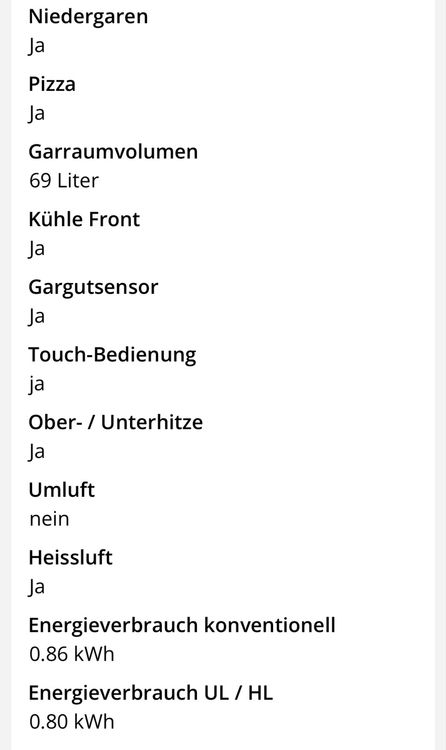
Task: Click the Umluft label
Action: [x=62, y=490]
